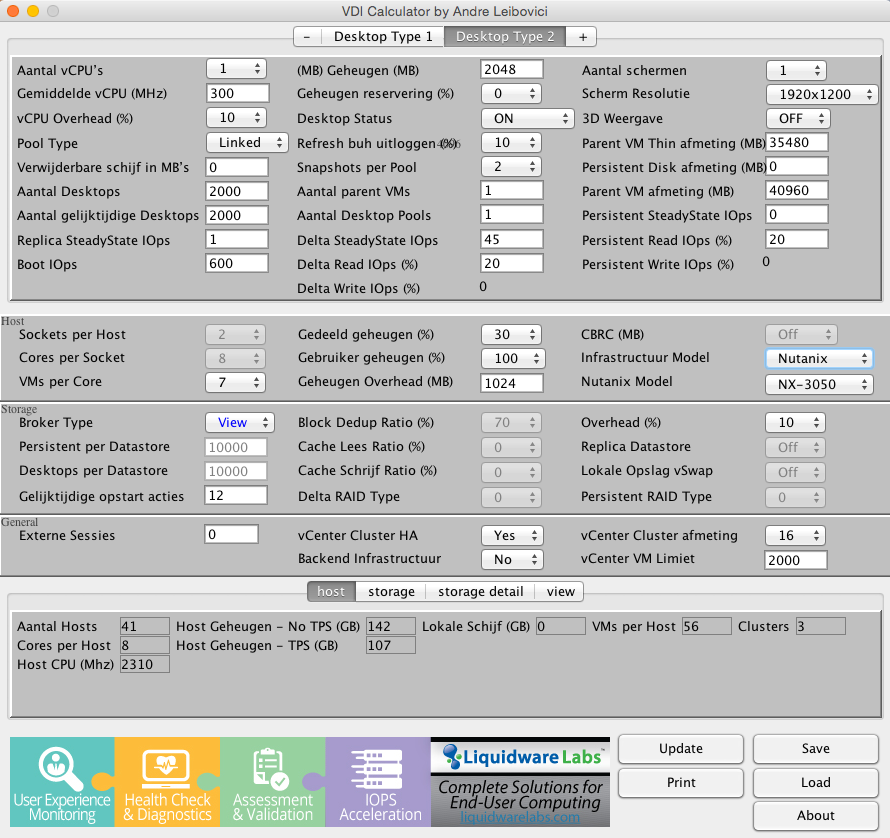Click the Liquidware Labs logo banner
This screenshot has width=890, height=838.
click(520, 757)
